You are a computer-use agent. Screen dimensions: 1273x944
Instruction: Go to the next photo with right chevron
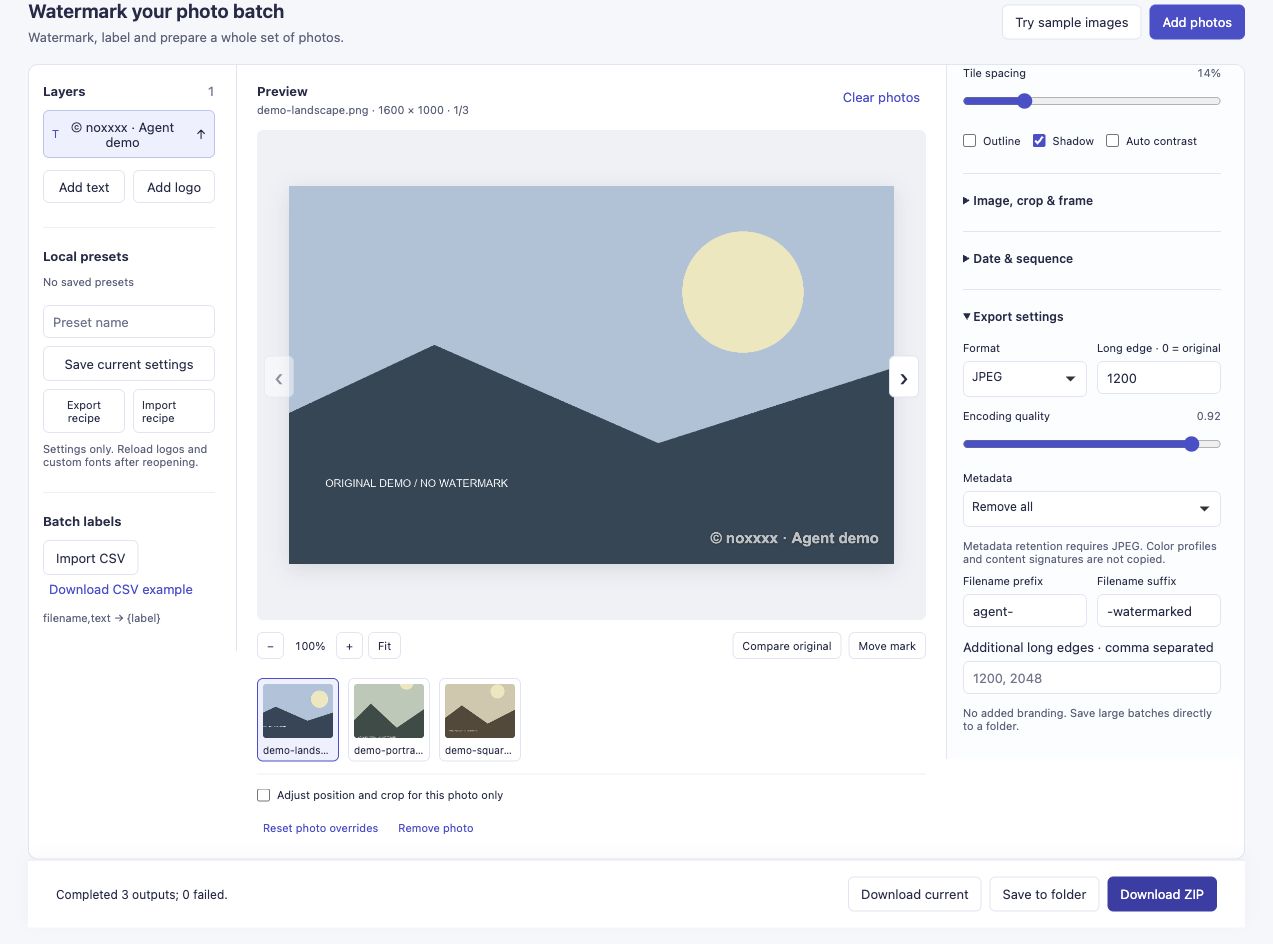click(904, 378)
